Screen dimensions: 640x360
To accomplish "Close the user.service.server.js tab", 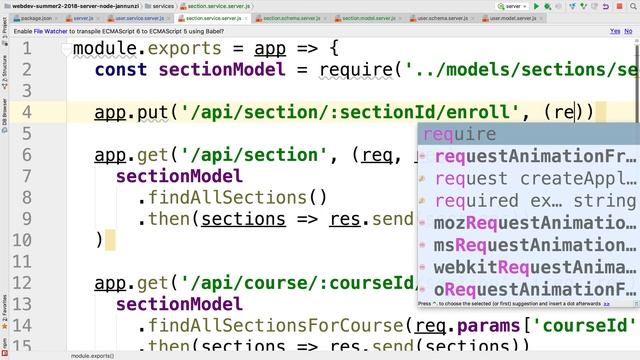I will (168, 18).
